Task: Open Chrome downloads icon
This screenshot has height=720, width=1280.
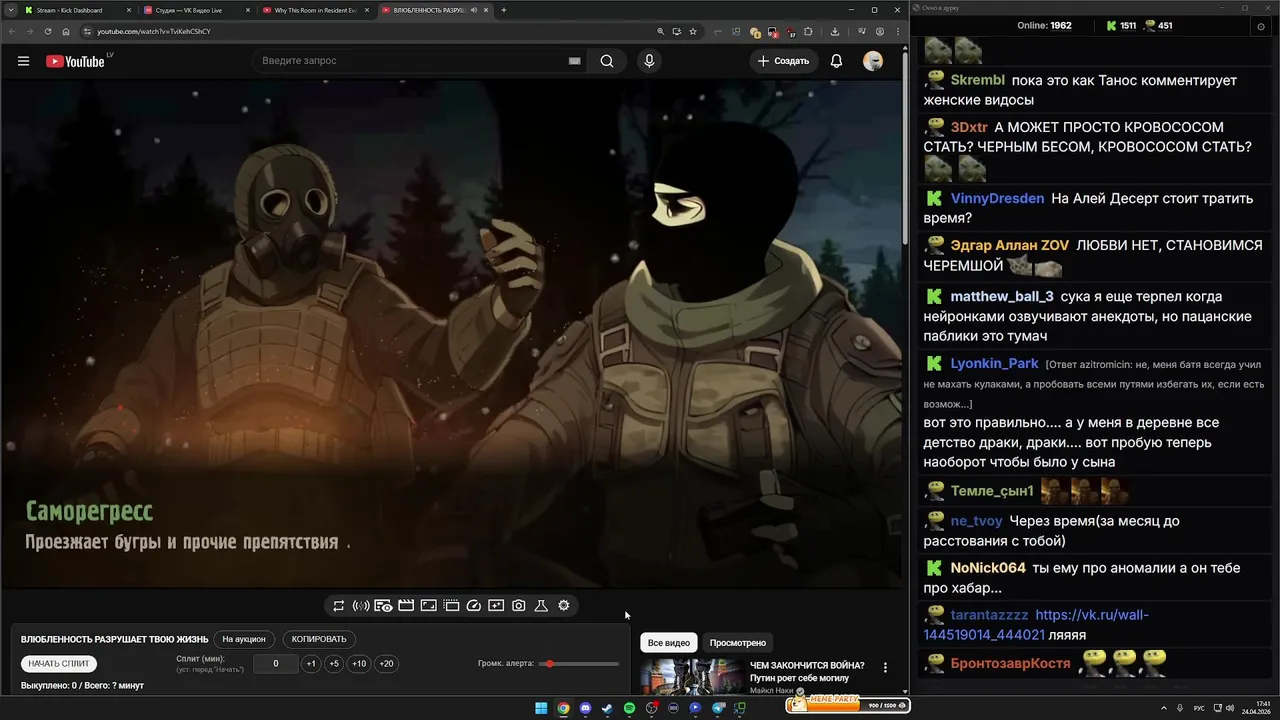Action: click(x=835, y=31)
